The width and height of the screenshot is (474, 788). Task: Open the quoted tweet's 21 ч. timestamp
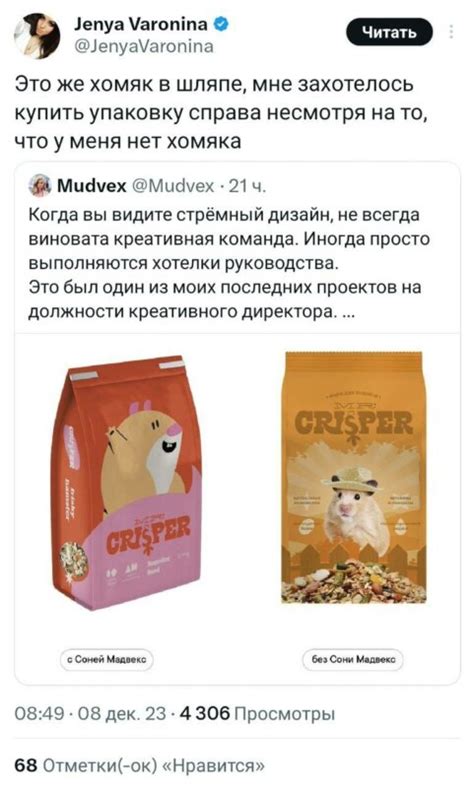(x=245, y=186)
